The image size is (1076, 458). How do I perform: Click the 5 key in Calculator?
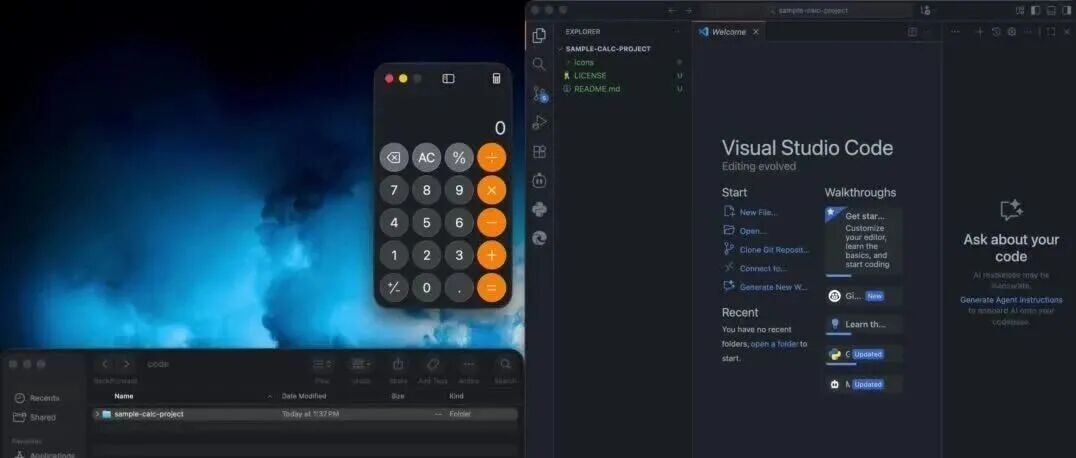(x=426, y=222)
